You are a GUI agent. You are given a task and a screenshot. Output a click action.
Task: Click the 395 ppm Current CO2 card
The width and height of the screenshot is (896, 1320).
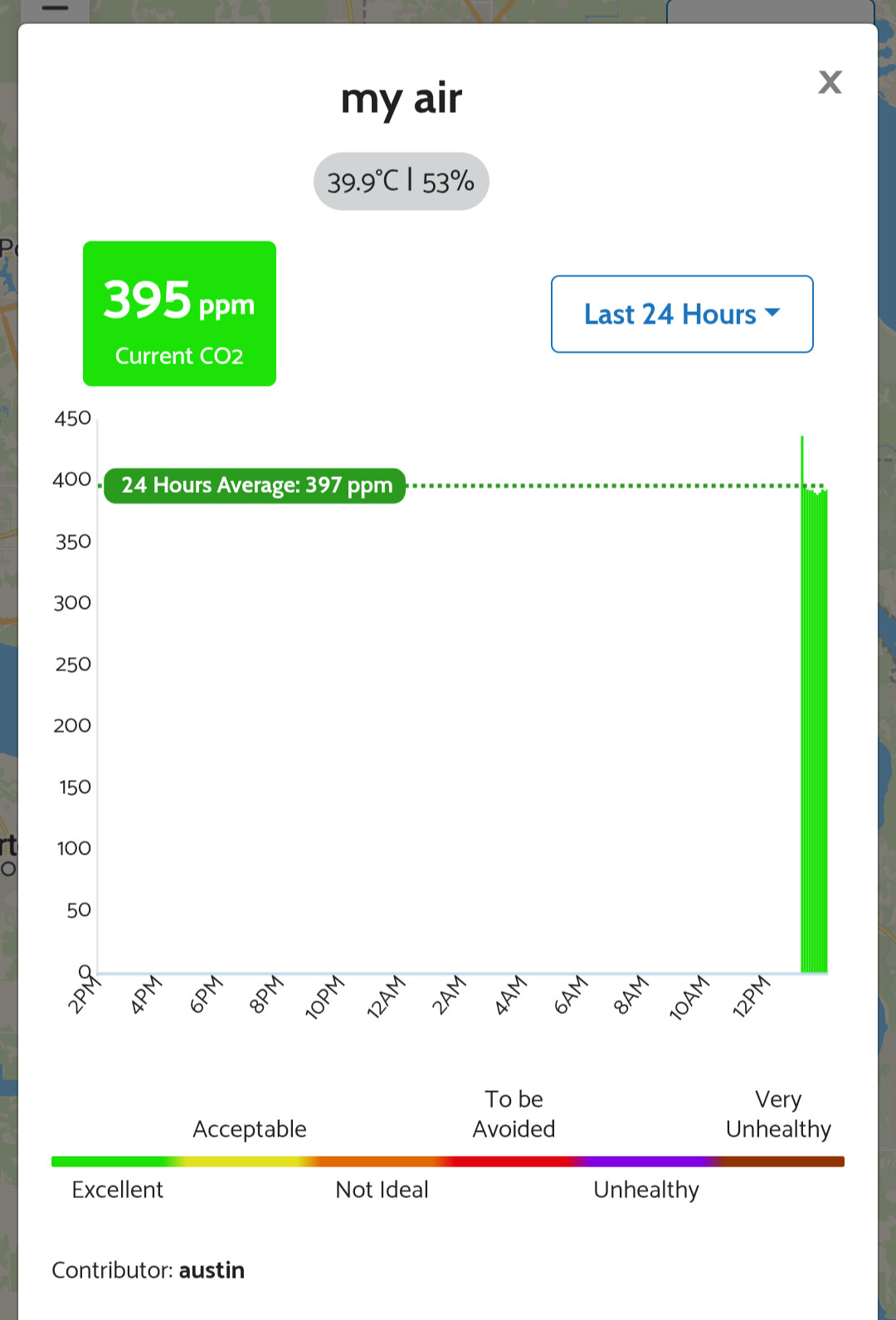point(179,314)
